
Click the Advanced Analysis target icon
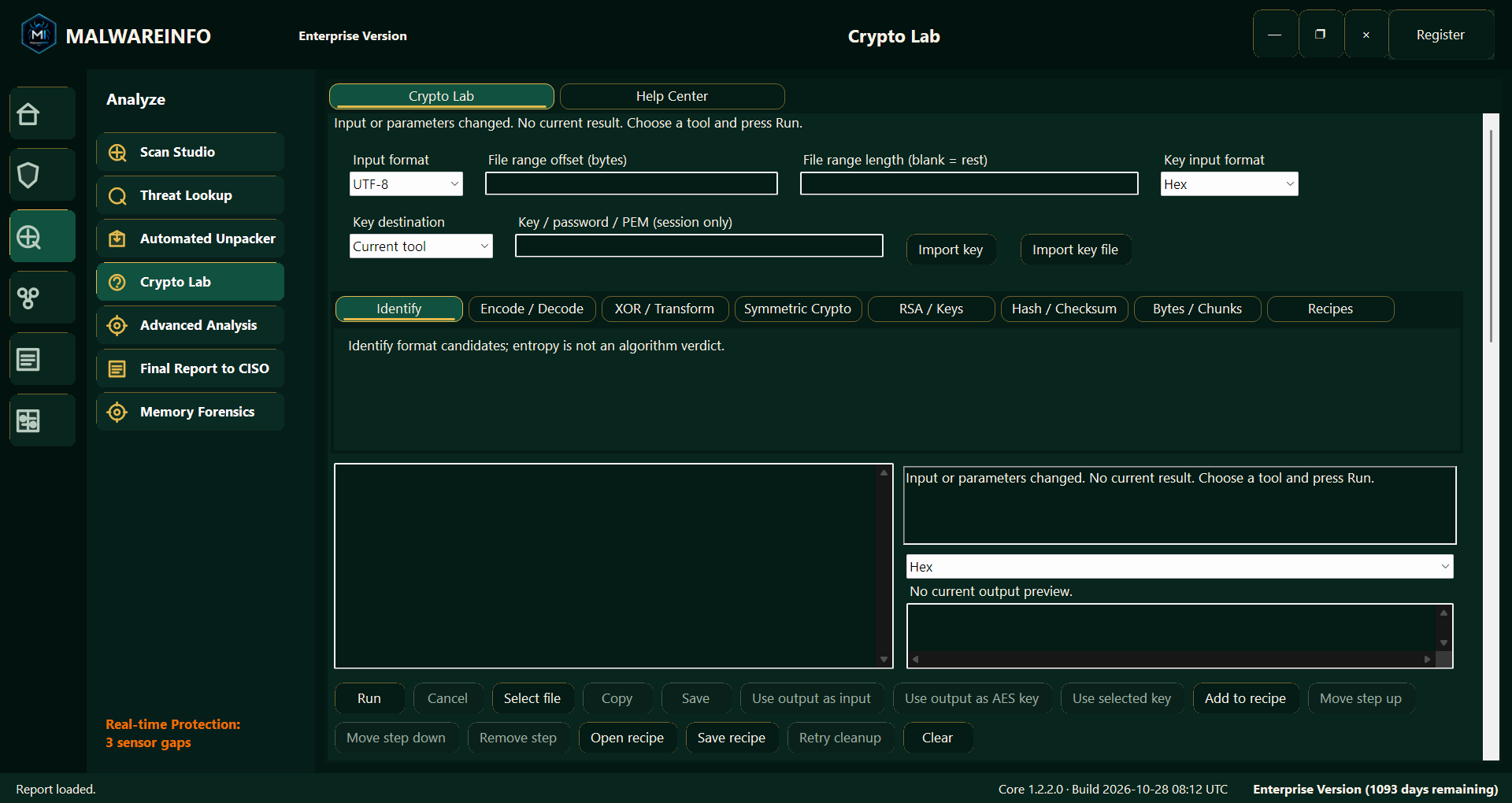click(117, 326)
